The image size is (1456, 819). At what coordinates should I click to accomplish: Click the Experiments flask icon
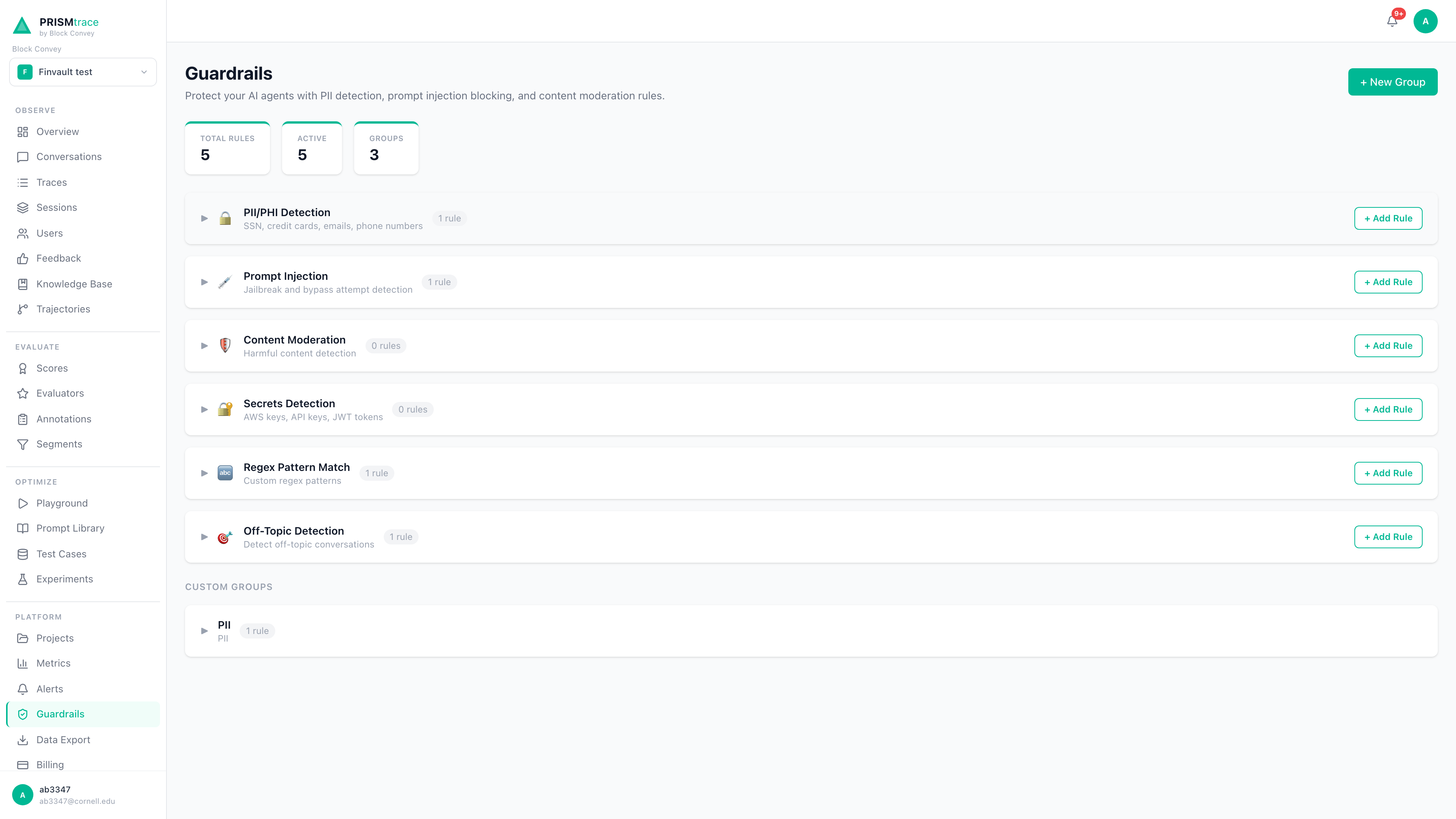23,579
